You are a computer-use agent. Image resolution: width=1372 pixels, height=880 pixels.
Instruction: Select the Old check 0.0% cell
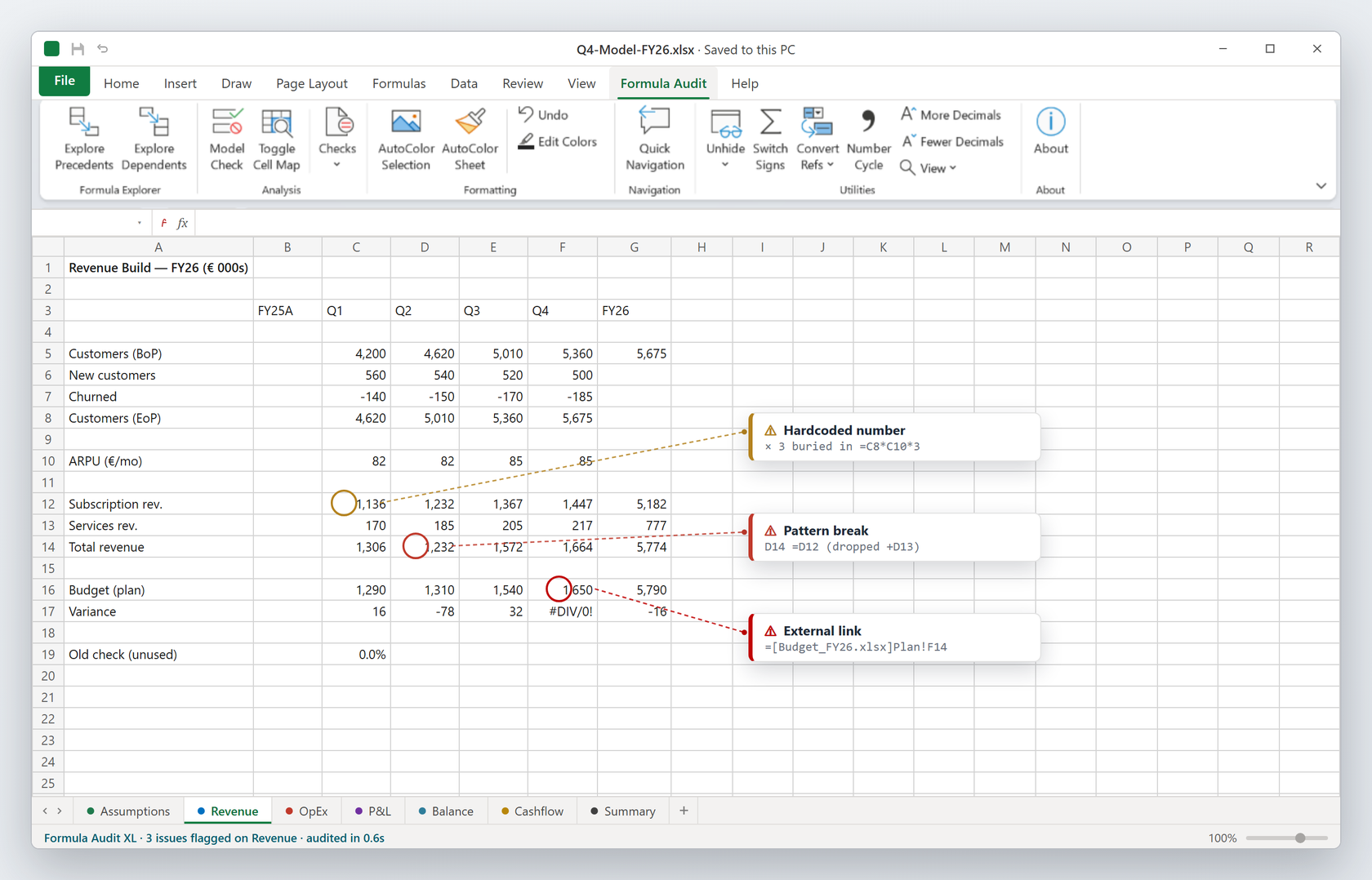pyautogui.click(x=356, y=655)
